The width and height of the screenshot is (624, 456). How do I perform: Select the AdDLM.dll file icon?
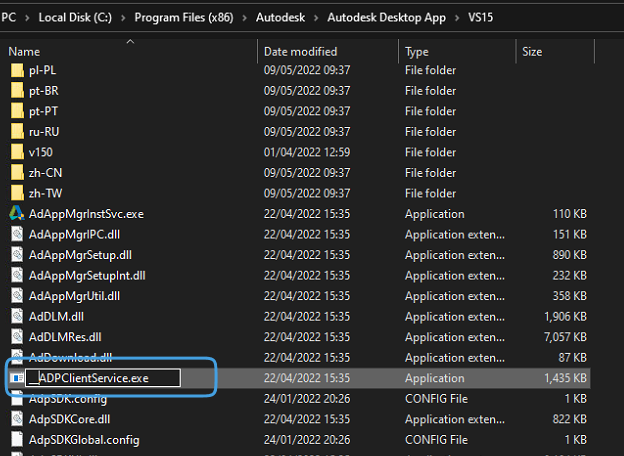pyautogui.click(x=16, y=316)
